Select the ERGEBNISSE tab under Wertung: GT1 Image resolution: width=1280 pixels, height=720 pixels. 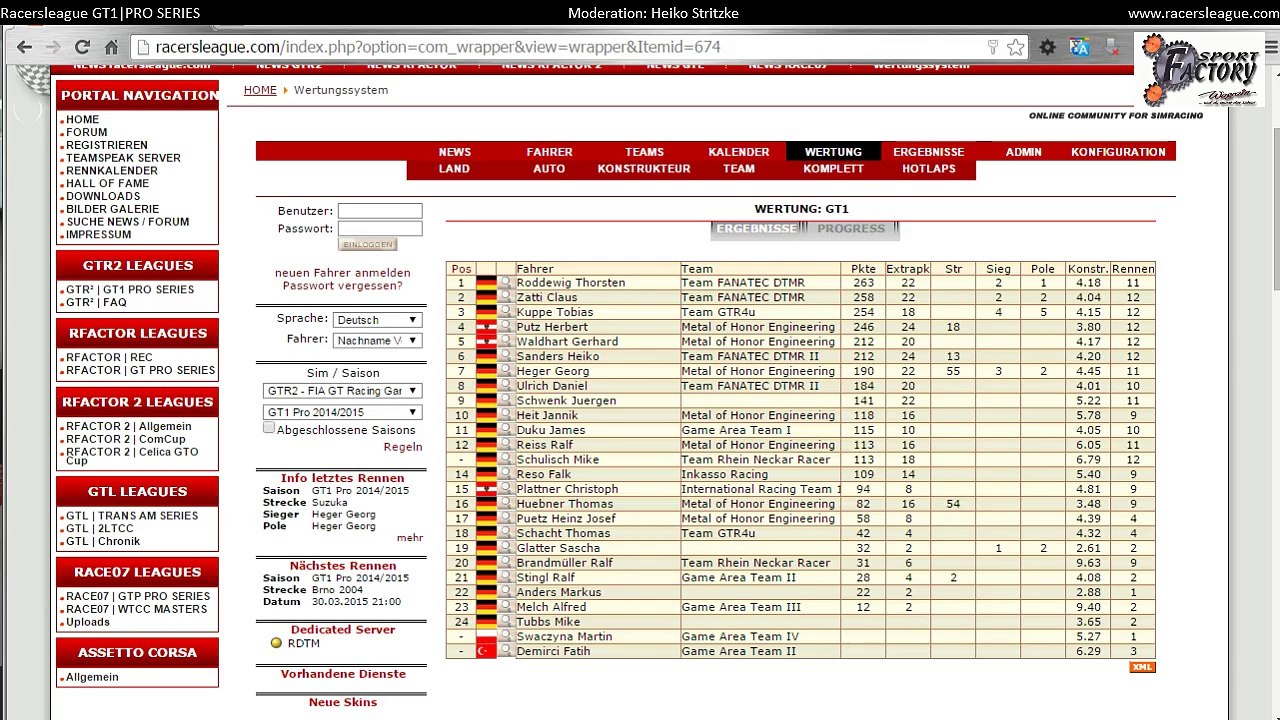[756, 229]
